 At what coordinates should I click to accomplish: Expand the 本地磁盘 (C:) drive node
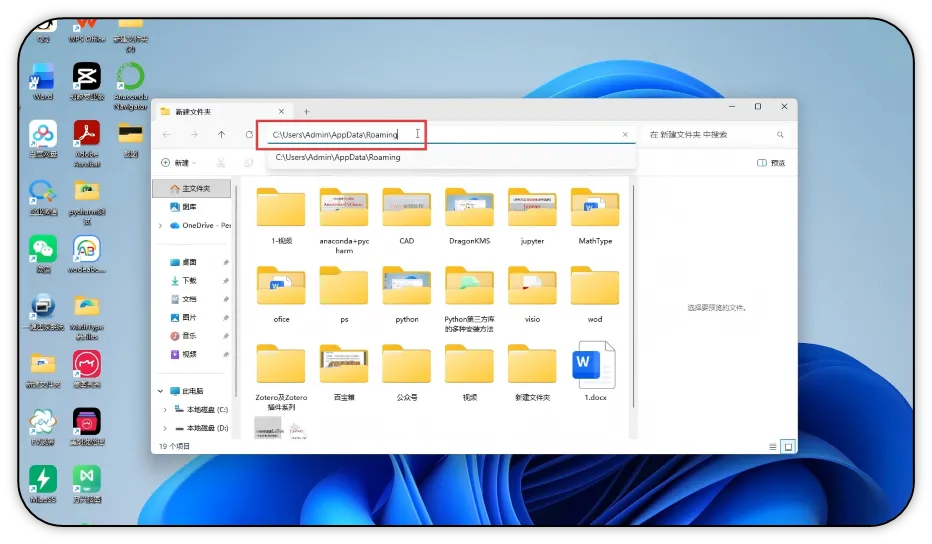pyautogui.click(x=165, y=410)
